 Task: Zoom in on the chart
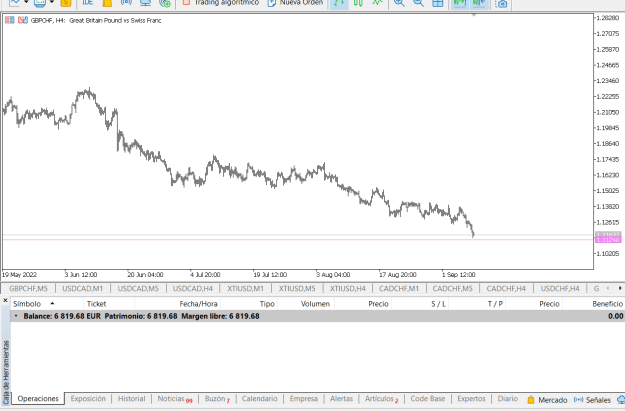point(399,3)
